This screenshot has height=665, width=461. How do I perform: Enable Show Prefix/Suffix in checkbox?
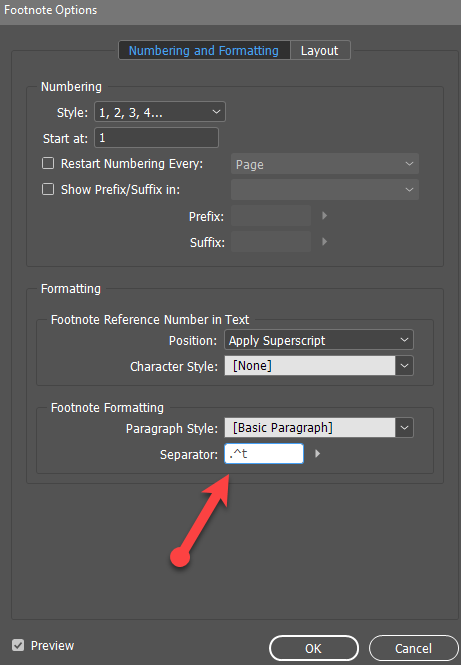pos(48,189)
